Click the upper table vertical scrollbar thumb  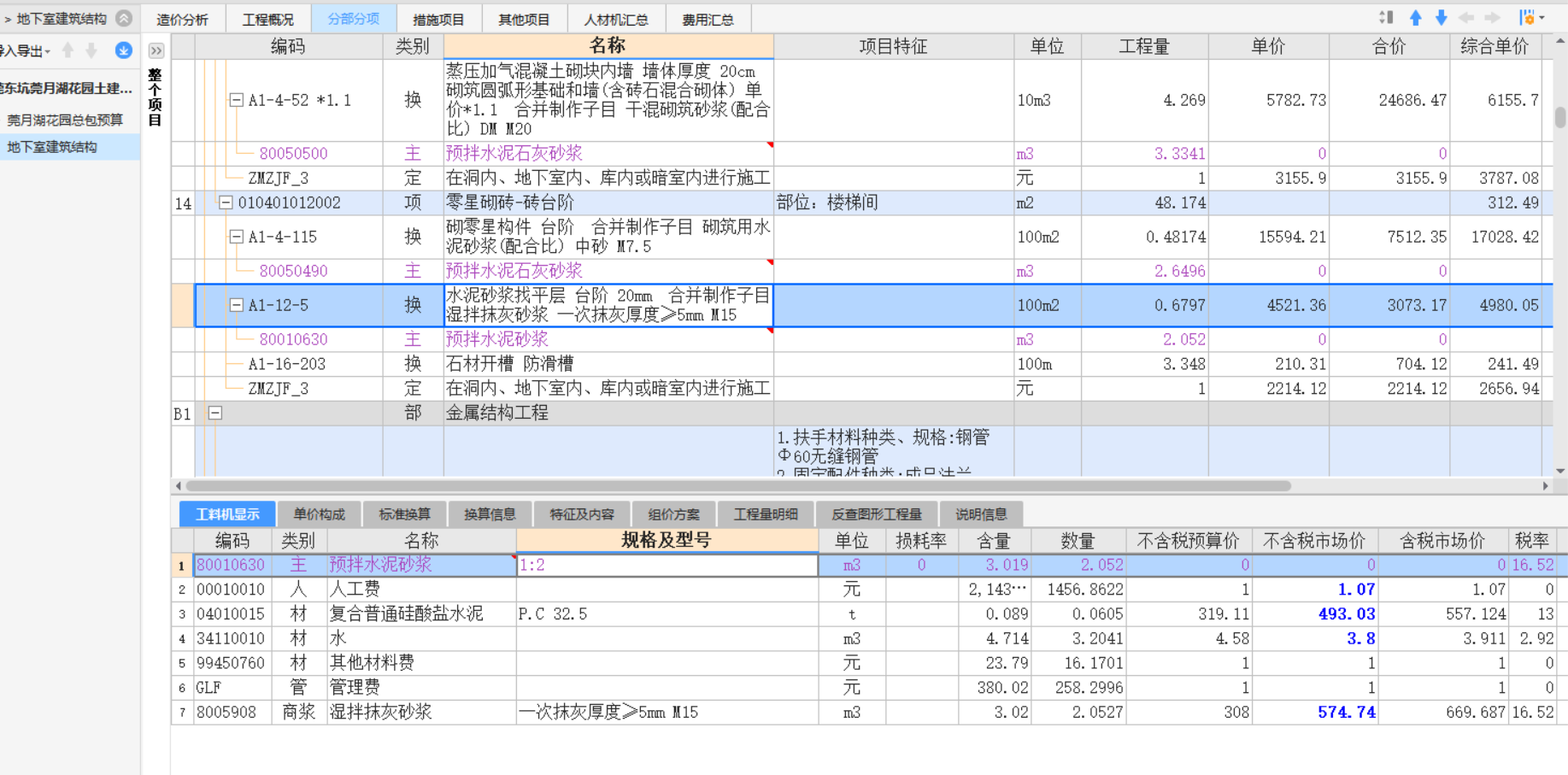pos(1559,116)
